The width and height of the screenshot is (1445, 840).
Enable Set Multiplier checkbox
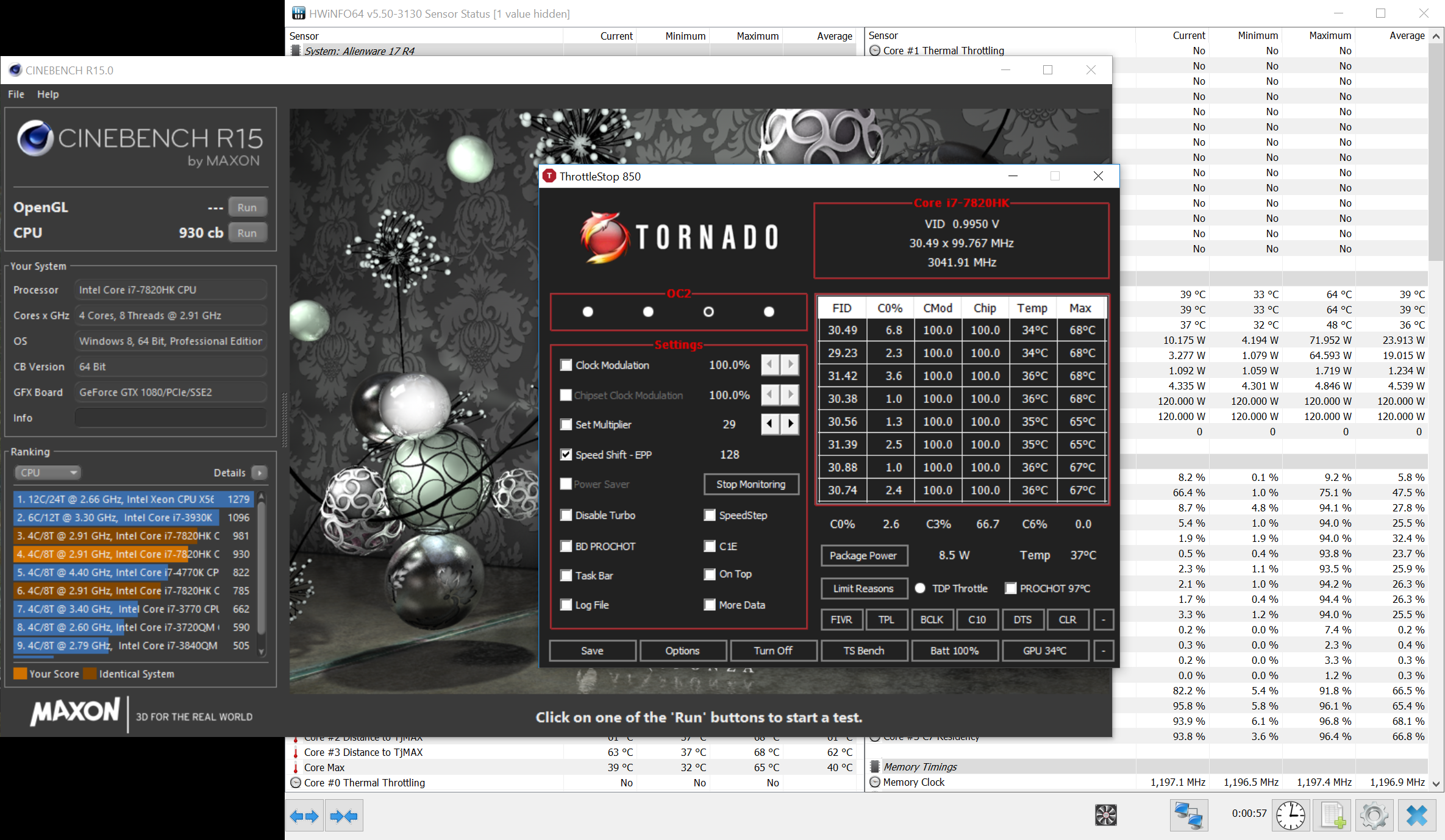[x=566, y=424]
